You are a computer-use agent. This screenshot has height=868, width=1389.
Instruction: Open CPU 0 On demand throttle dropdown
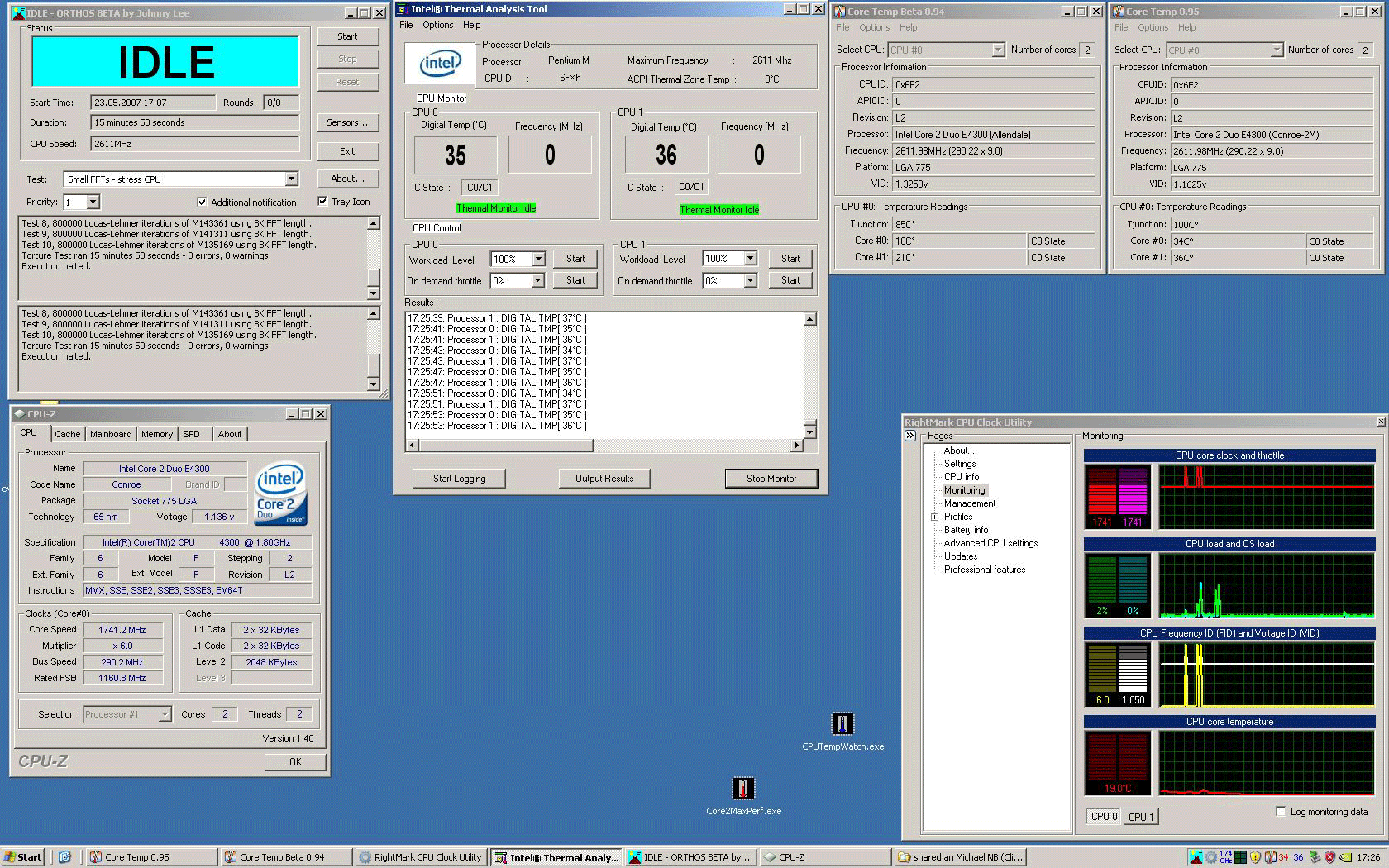coord(537,281)
